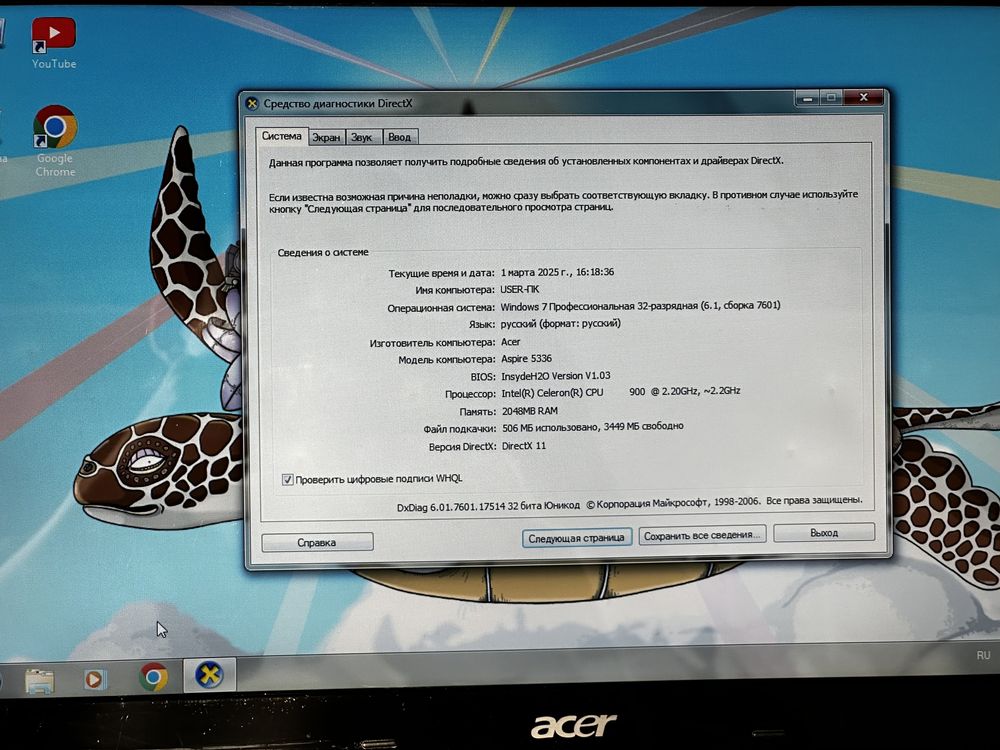Switch to the Ввод tab
Image resolution: width=1000 pixels, height=750 pixels.
click(399, 137)
